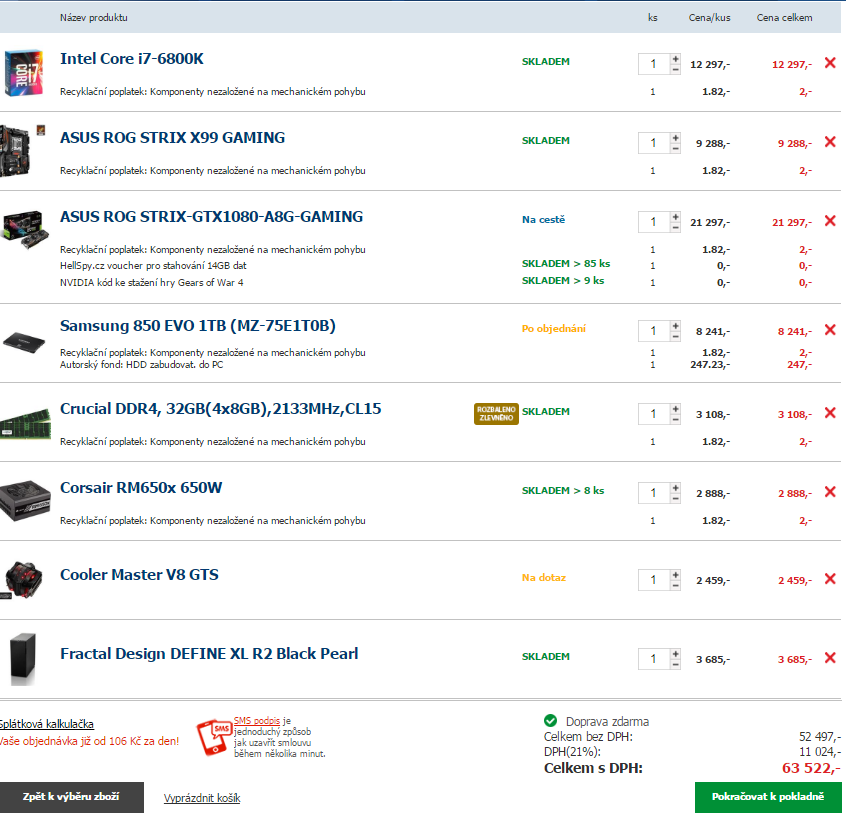This screenshot has height=828, width=846.
Task: Open Cooler Master V8 GTS product link
Action: [139, 575]
